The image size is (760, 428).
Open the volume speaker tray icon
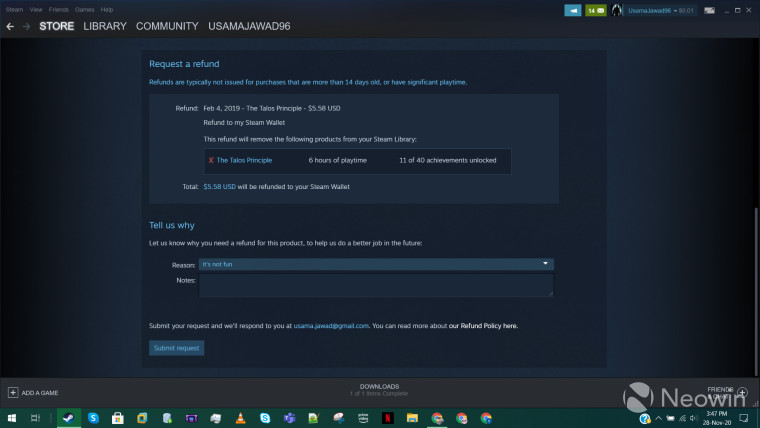coord(694,418)
